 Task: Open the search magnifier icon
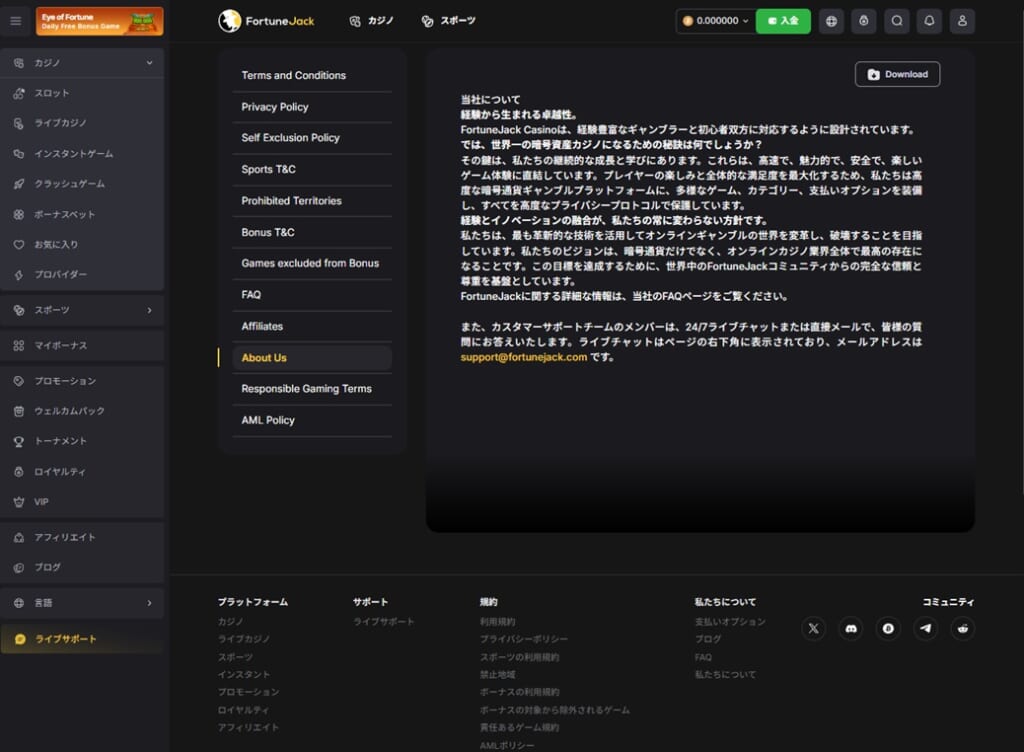pyautogui.click(x=897, y=21)
